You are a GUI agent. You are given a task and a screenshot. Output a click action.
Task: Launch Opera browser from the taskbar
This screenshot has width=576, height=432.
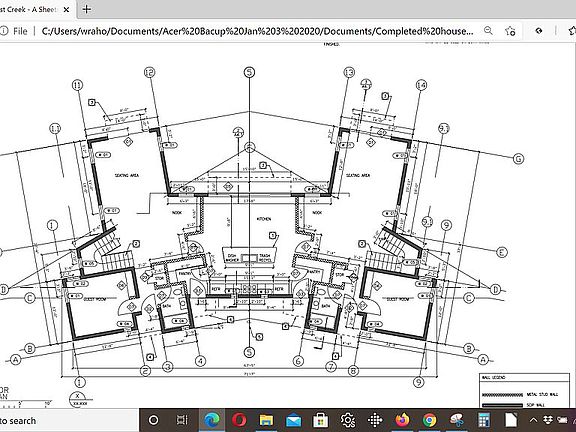239,420
